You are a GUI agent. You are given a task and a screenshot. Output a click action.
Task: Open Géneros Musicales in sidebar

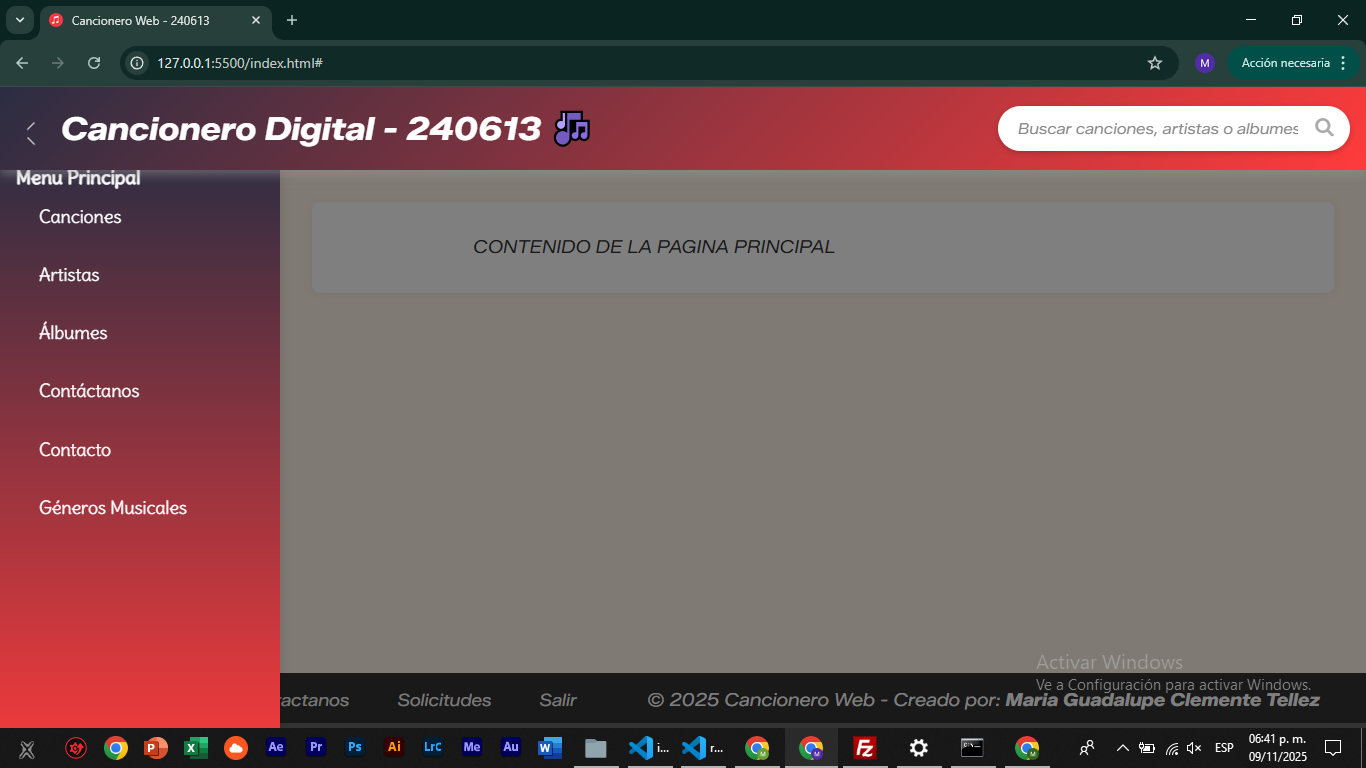tap(113, 508)
